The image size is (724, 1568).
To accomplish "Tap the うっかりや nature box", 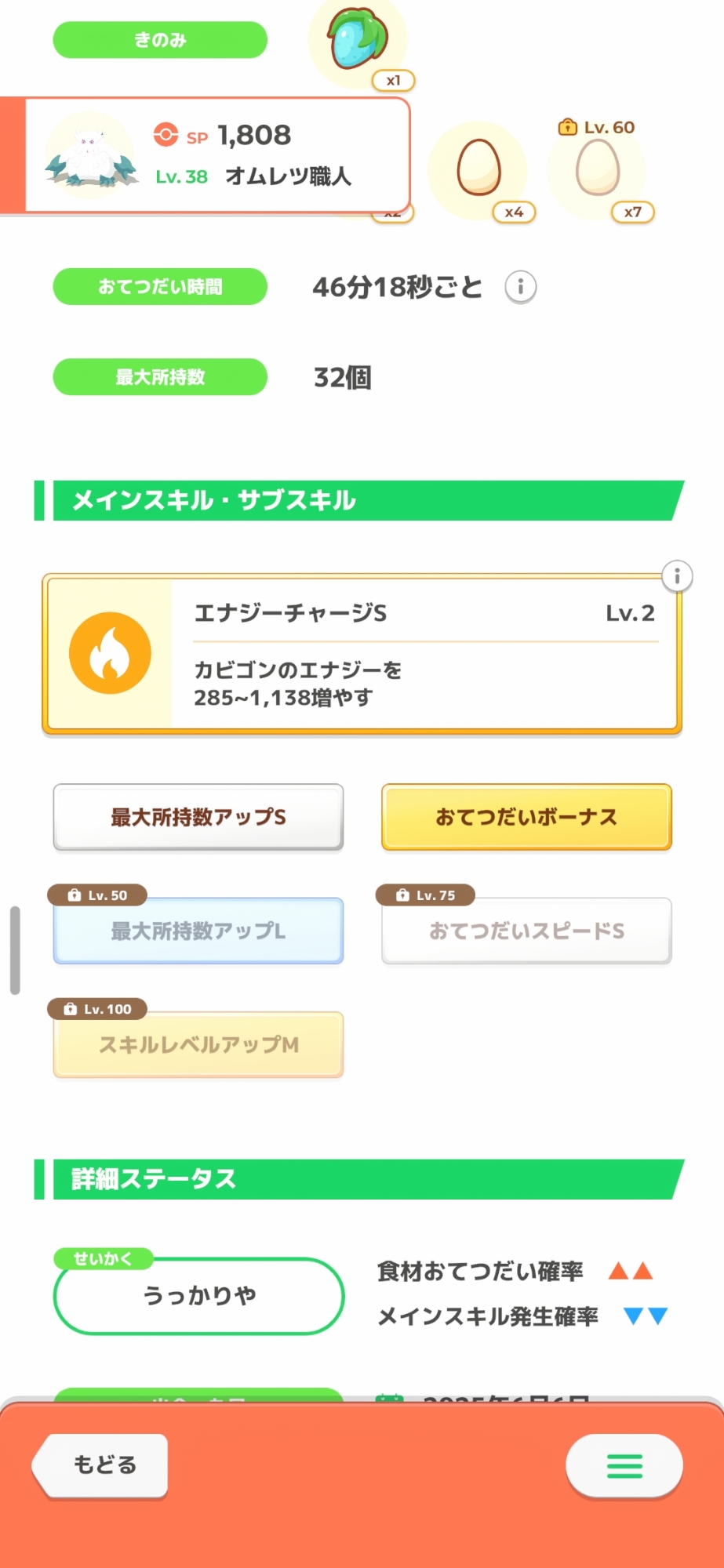I will [x=198, y=1296].
